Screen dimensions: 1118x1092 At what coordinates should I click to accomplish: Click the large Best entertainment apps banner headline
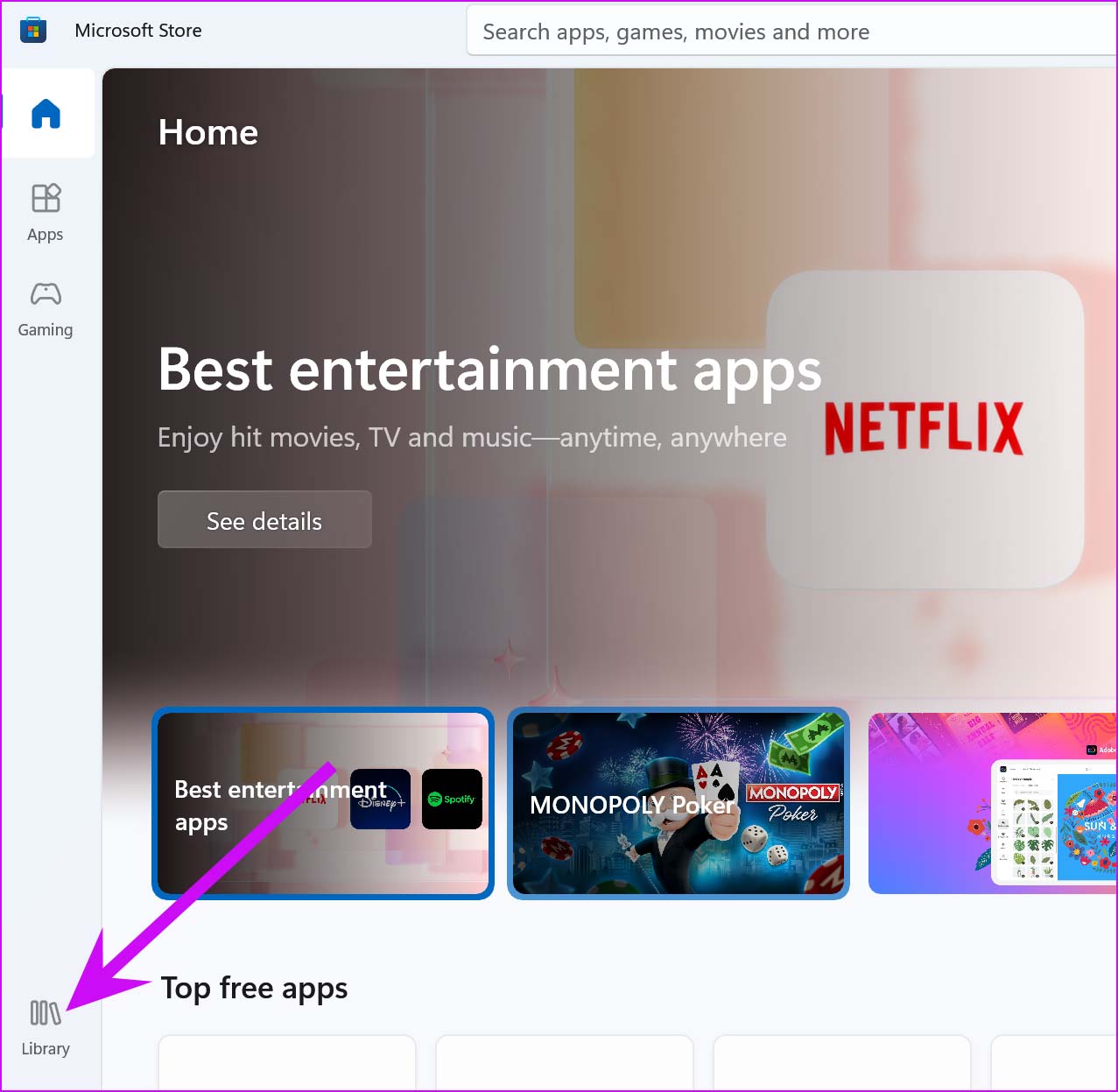pos(489,370)
